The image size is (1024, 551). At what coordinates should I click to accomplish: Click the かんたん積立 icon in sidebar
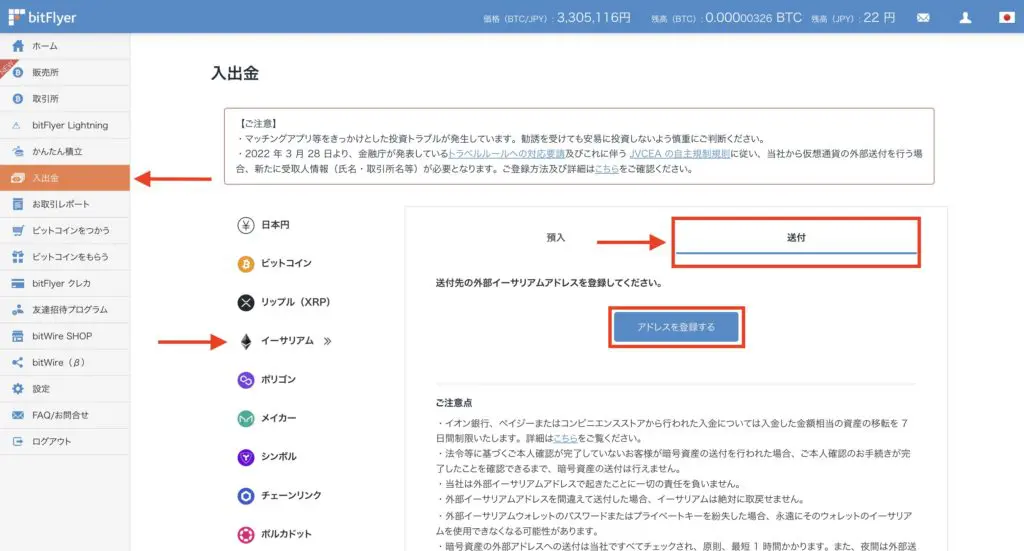pos(18,151)
